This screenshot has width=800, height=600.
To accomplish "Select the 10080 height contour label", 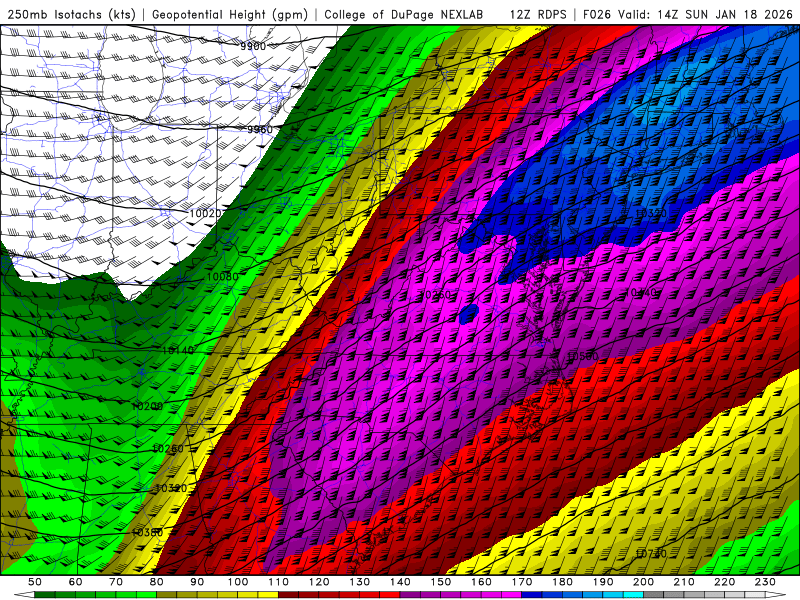I will pyautogui.click(x=222, y=277).
